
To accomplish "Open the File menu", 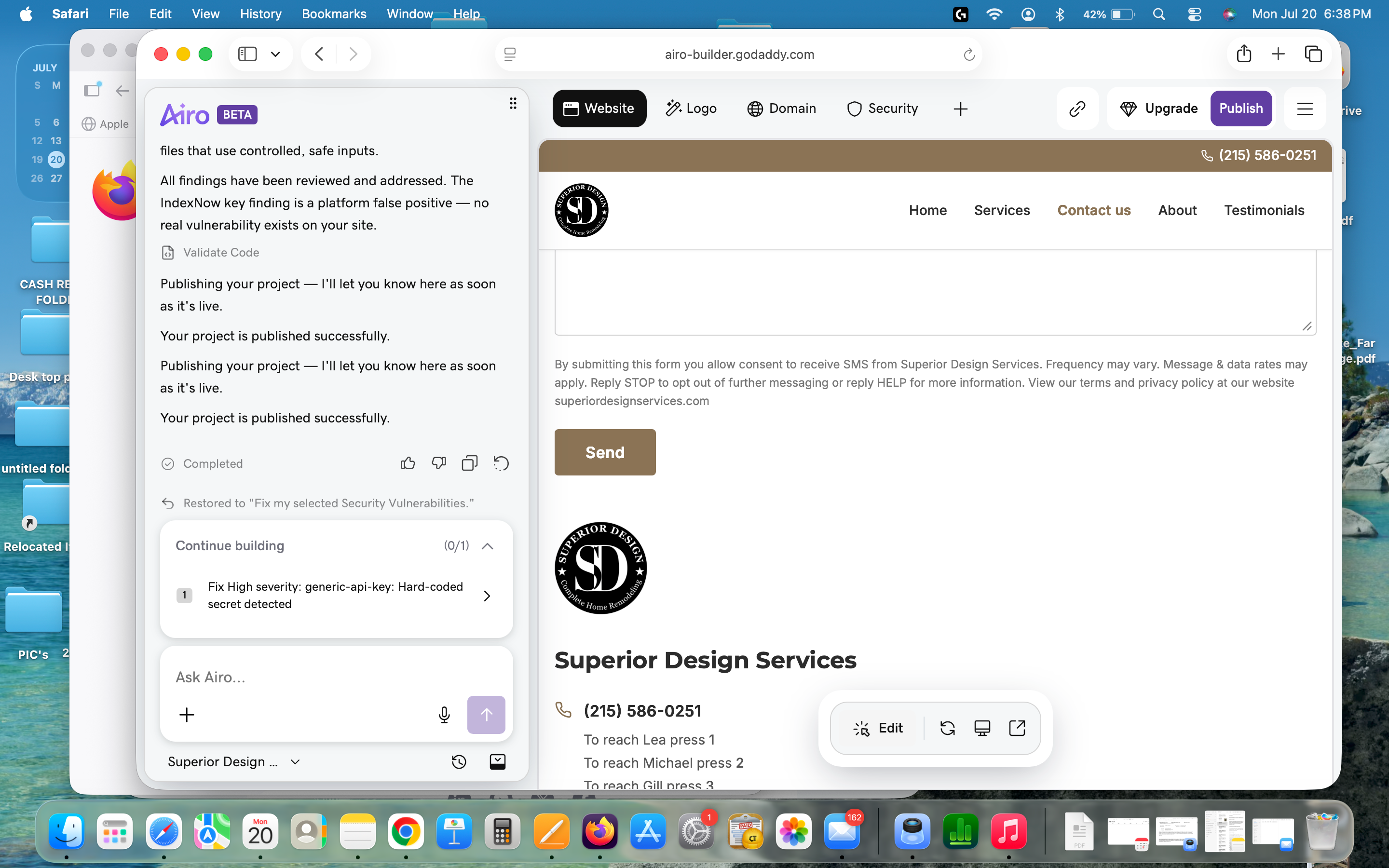I will (x=119, y=14).
